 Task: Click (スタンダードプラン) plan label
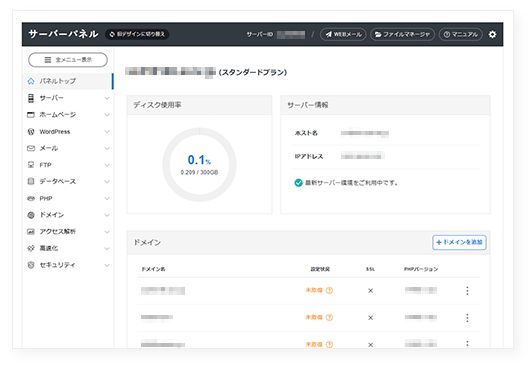click(x=253, y=72)
